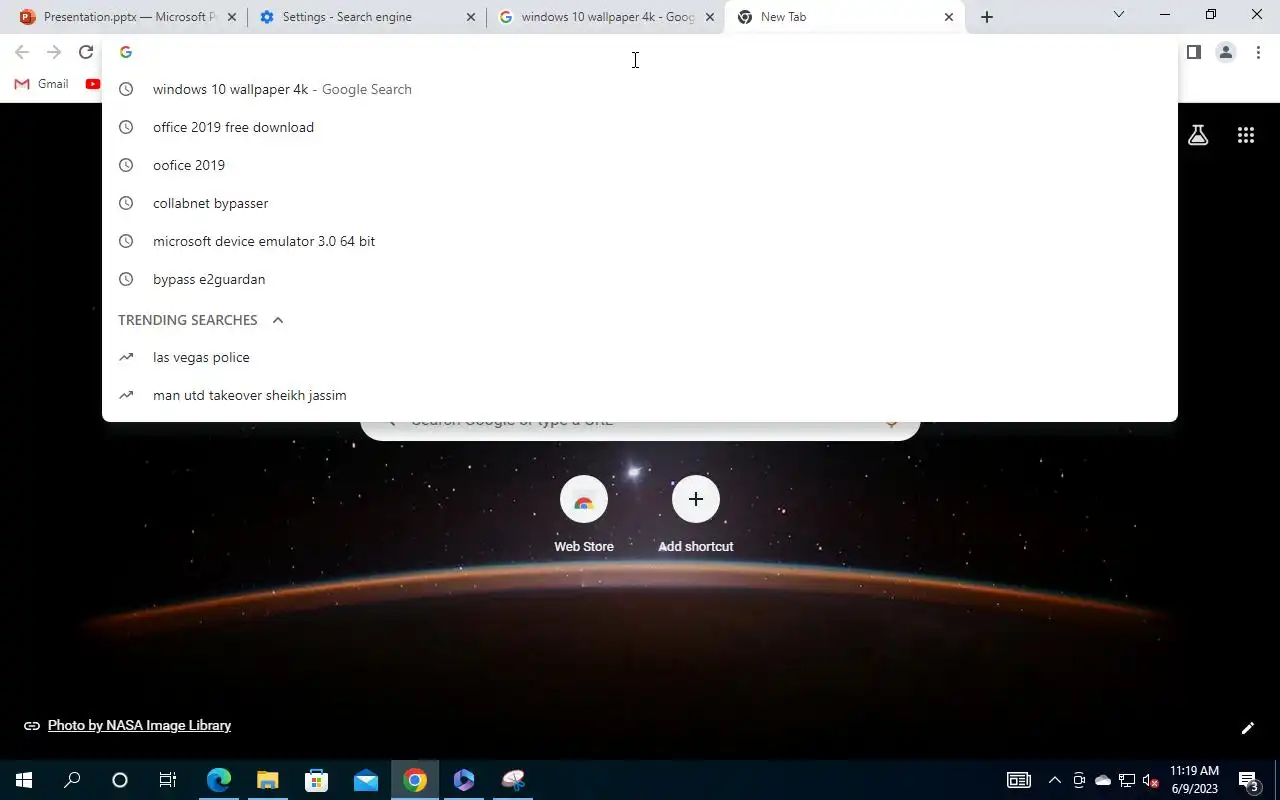This screenshot has height=800, width=1280.
Task: Open the Gmail bookmark
Action: [42, 84]
